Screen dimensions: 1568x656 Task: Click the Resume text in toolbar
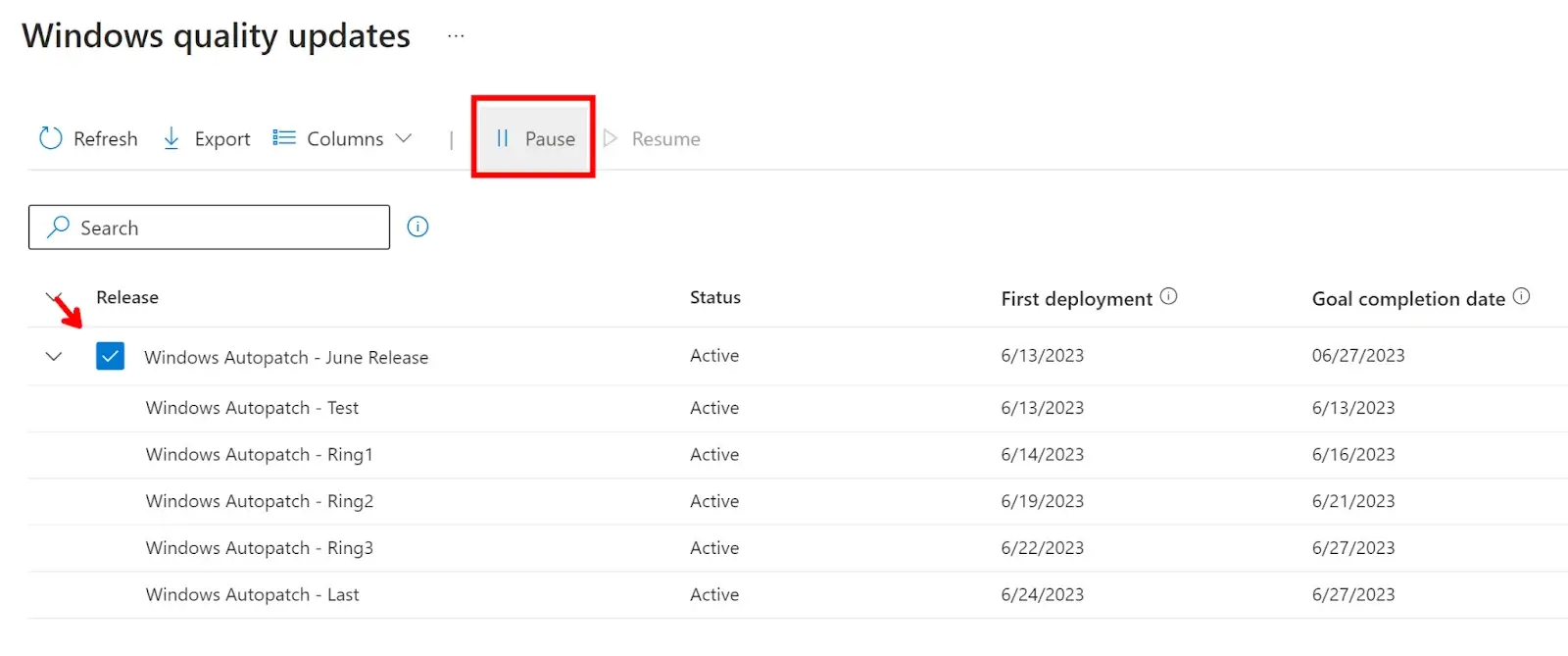click(665, 138)
